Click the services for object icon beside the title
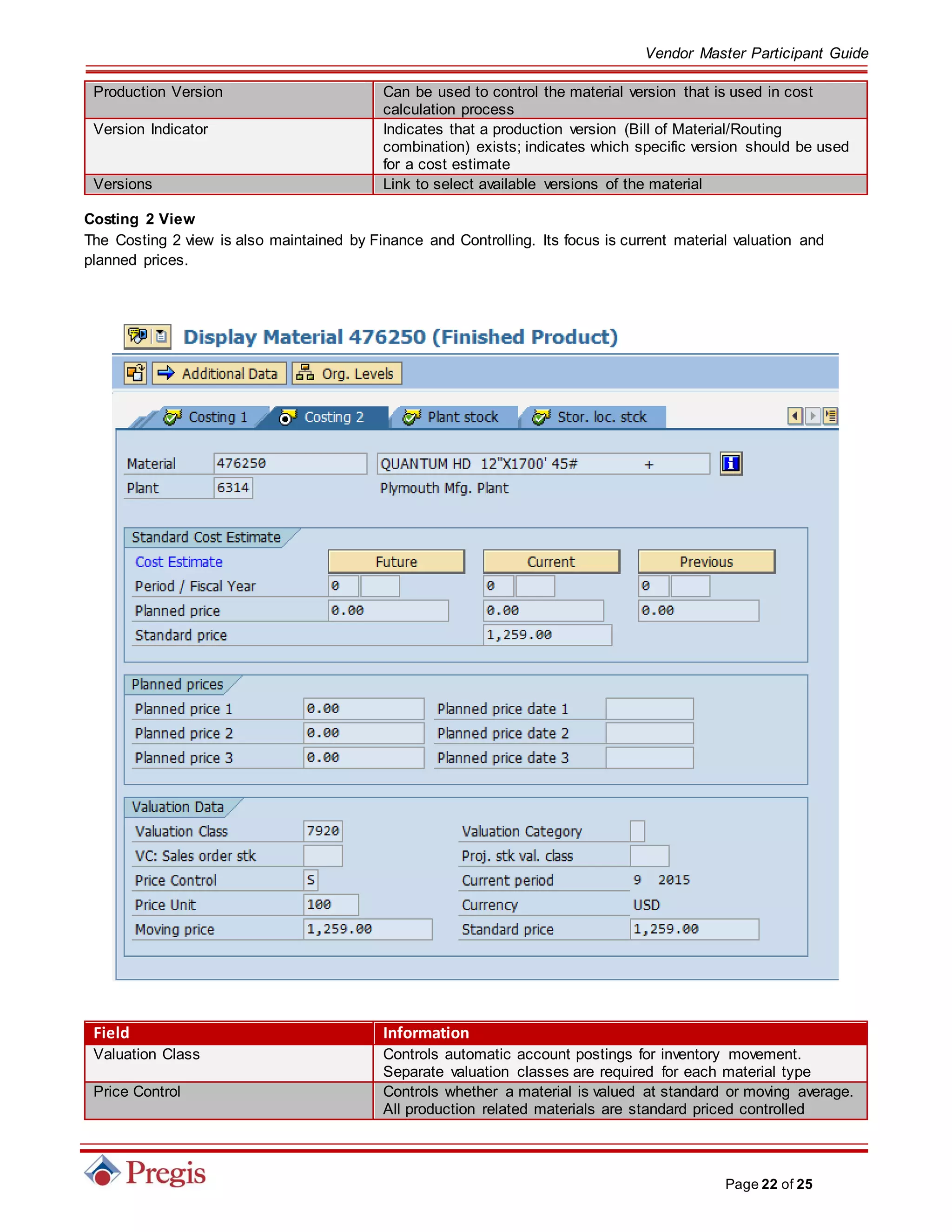The height and width of the screenshot is (1232, 952). click(x=138, y=336)
